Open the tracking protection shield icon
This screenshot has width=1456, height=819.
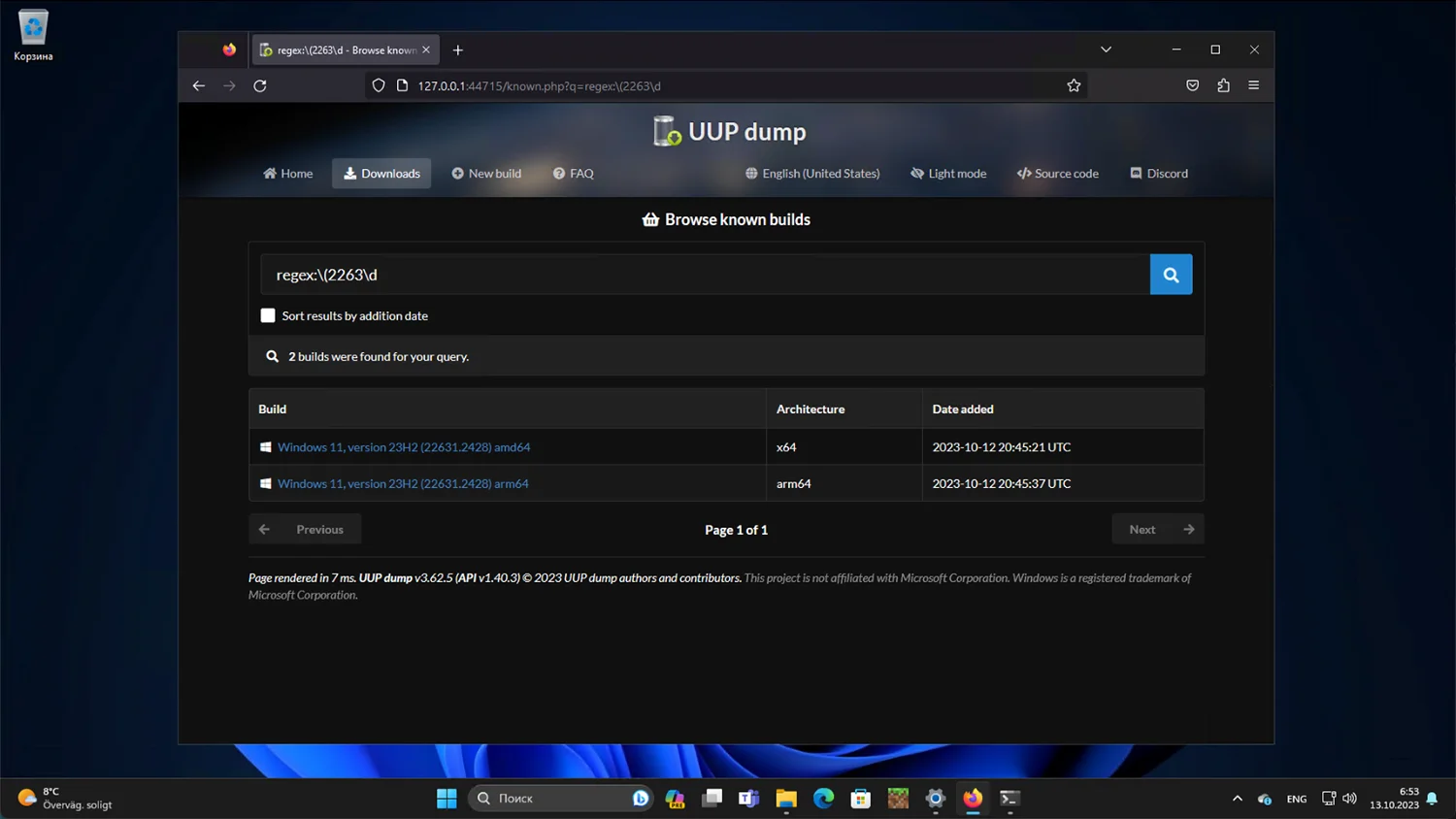[x=379, y=85]
